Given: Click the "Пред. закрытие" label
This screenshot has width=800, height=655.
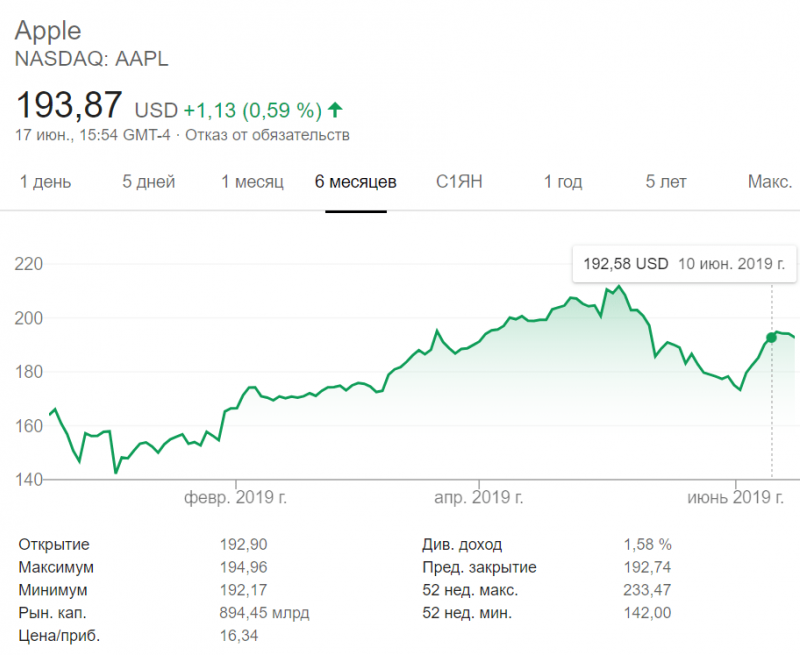Looking at the screenshot, I should (480, 567).
